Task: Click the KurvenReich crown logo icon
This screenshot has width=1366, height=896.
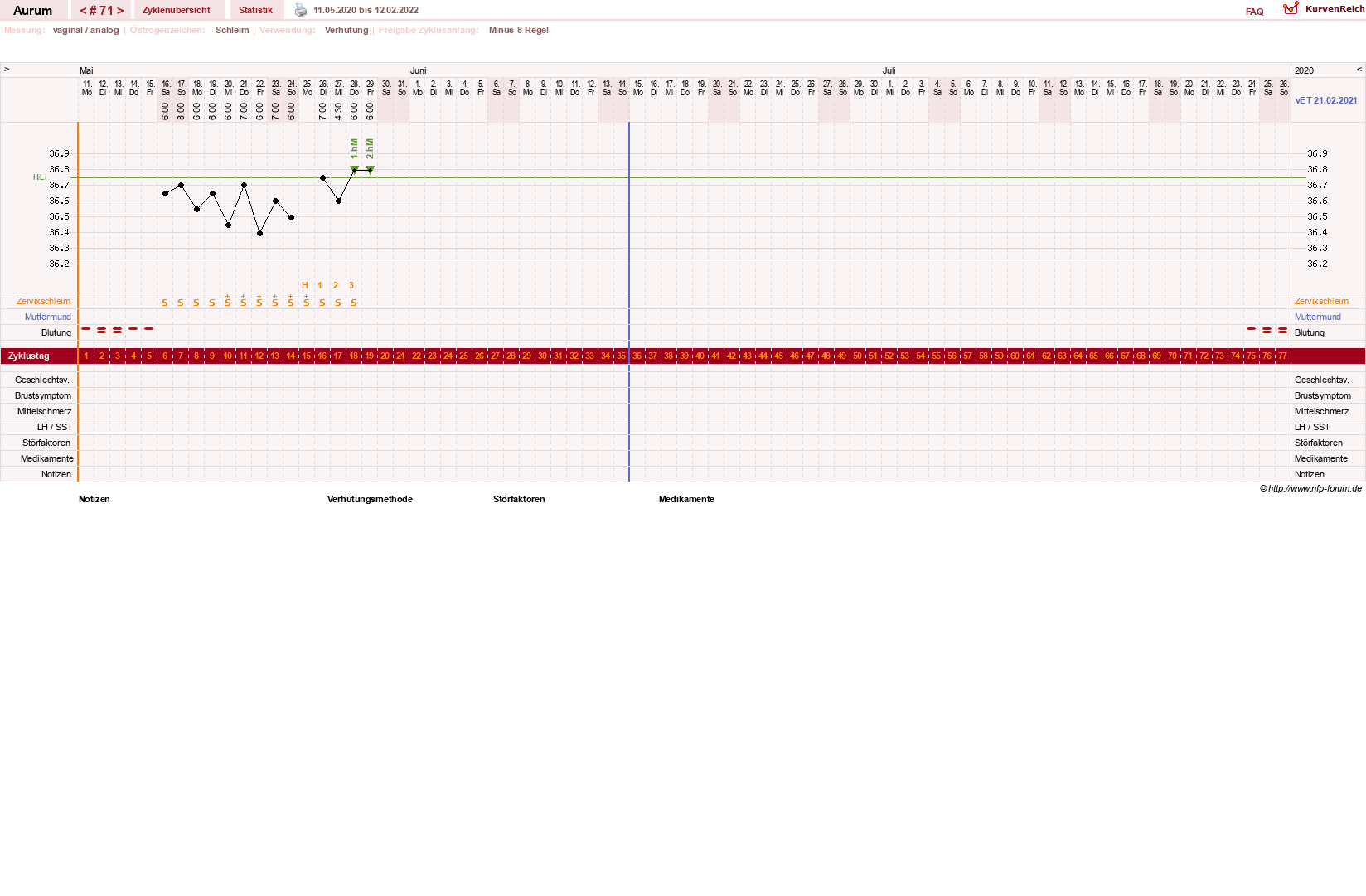Action: tap(1291, 8)
